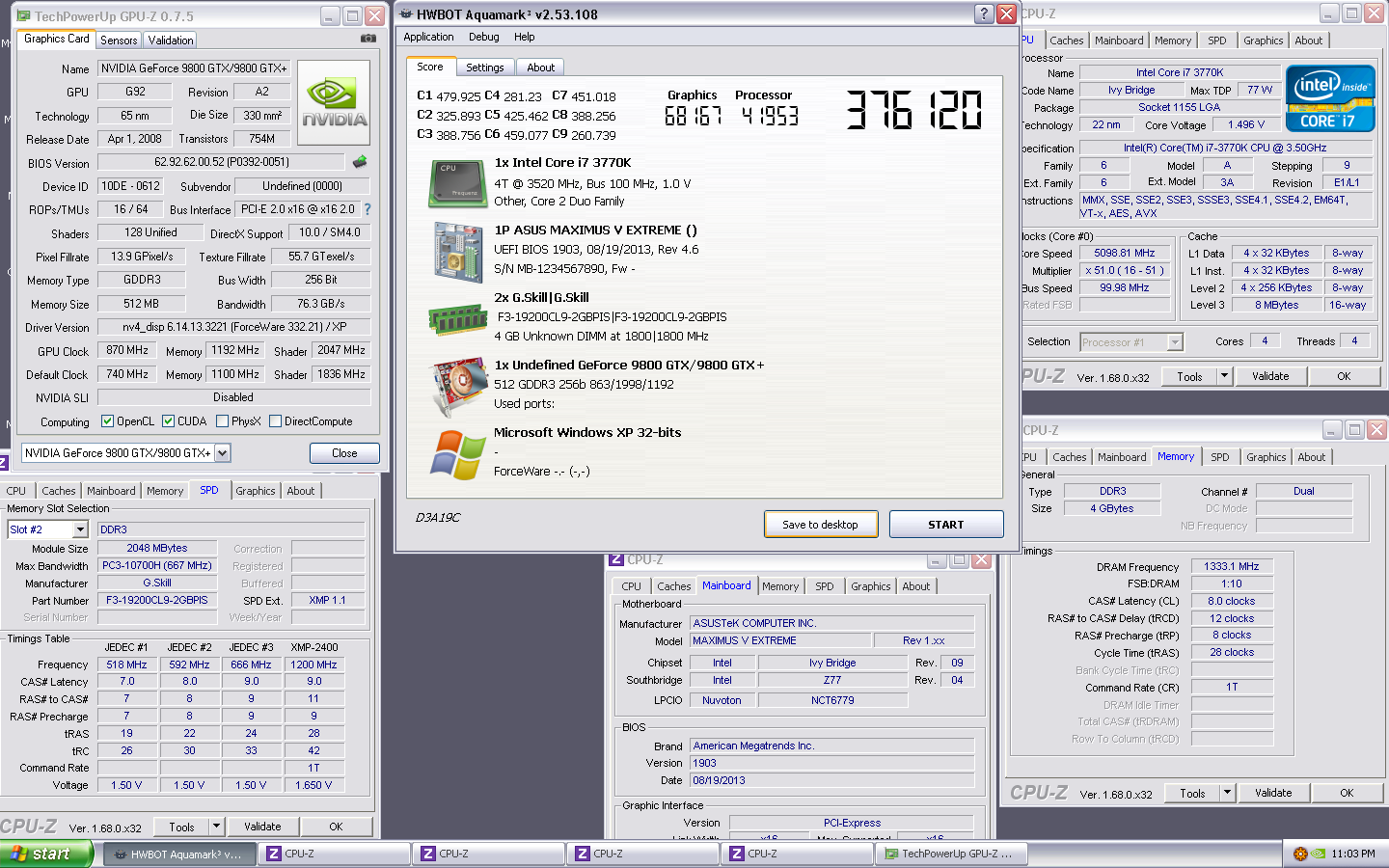Image resolution: width=1389 pixels, height=868 pixels.
Task: Click the D3A19C code in Aquamark
Action: [437, 517]
